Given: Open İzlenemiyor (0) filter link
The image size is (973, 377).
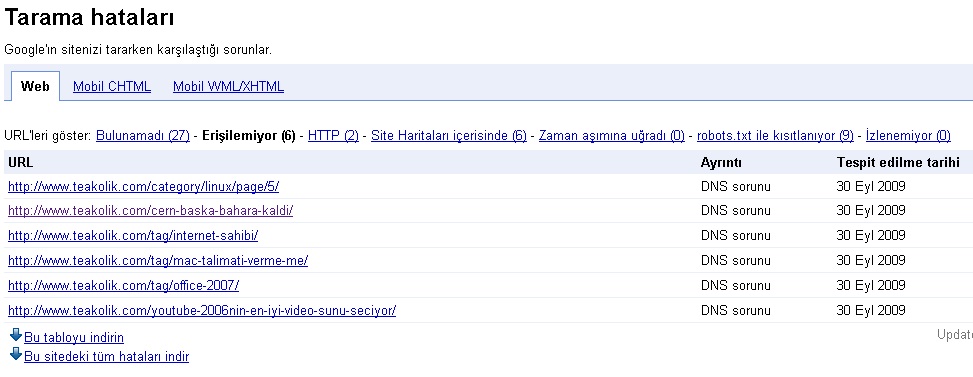Looking at the screenshot, I should [908, 136].
